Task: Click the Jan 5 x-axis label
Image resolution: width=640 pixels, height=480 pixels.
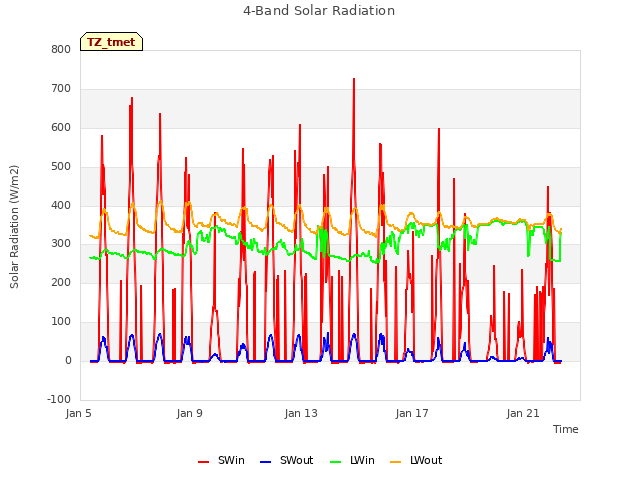Action: [x=78, y=413]
